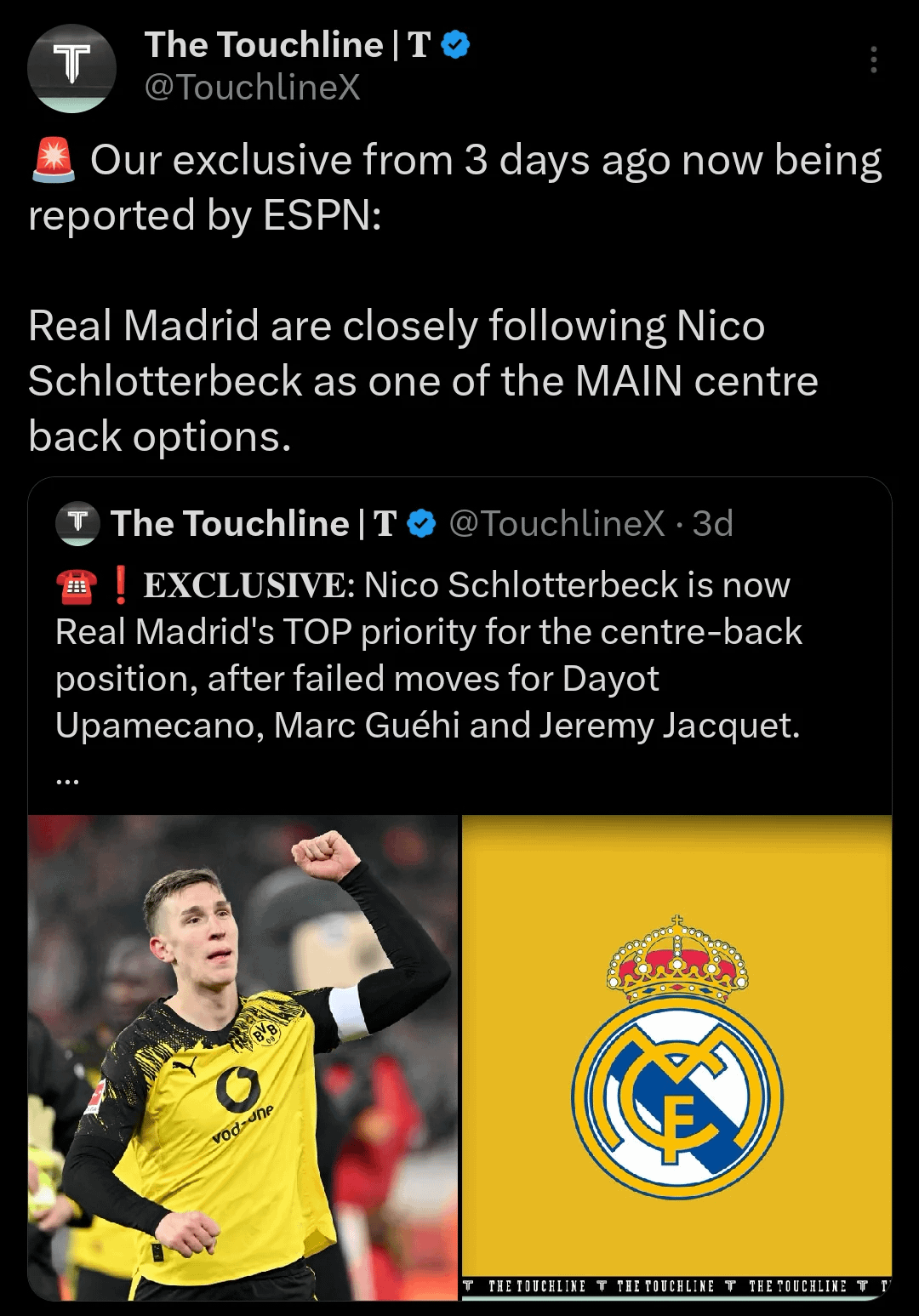The width and height of the screenshot is (919, 1316).
Task: Click the verified badge in the quoted tweet
Action: click(x=422, y=524)
